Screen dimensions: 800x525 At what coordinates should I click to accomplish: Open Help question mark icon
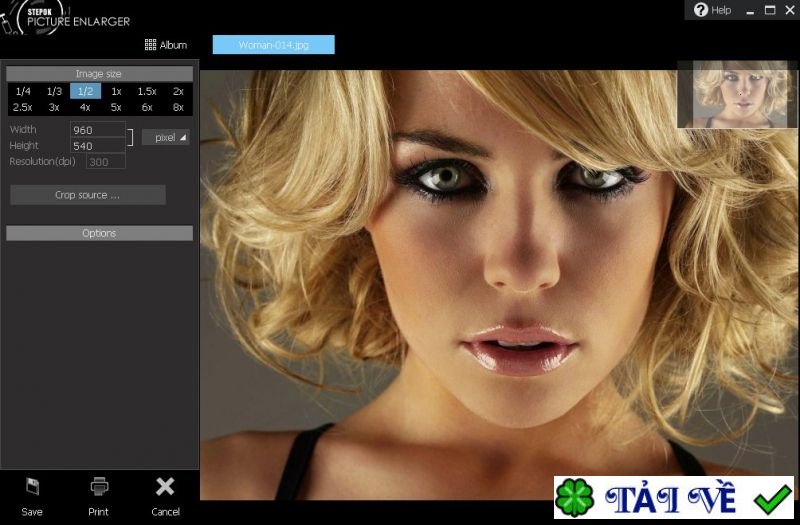pos(701,10)
